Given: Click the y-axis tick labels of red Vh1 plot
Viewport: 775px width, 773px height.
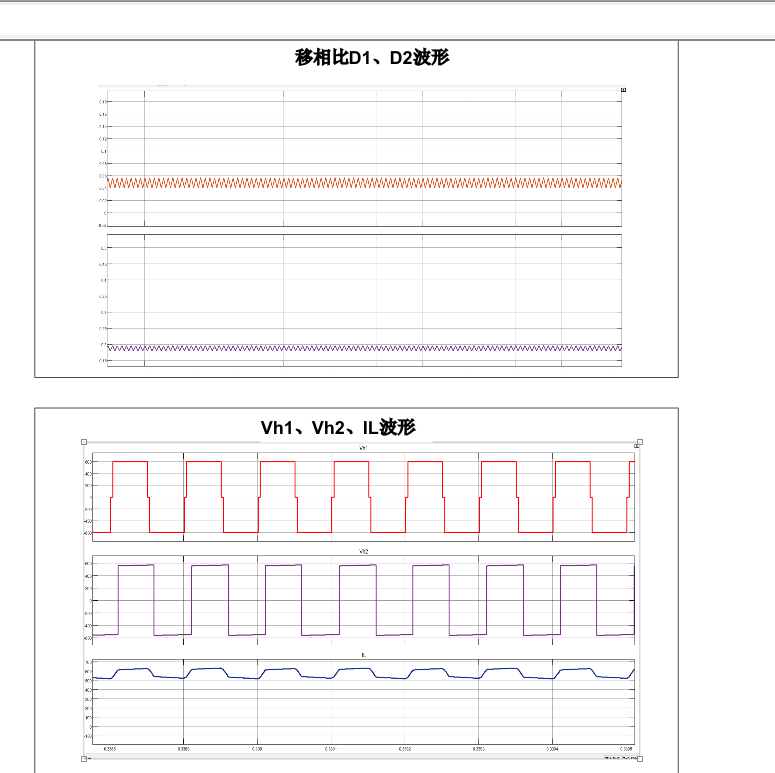Looking at the screenshot, I should [88, 497].
